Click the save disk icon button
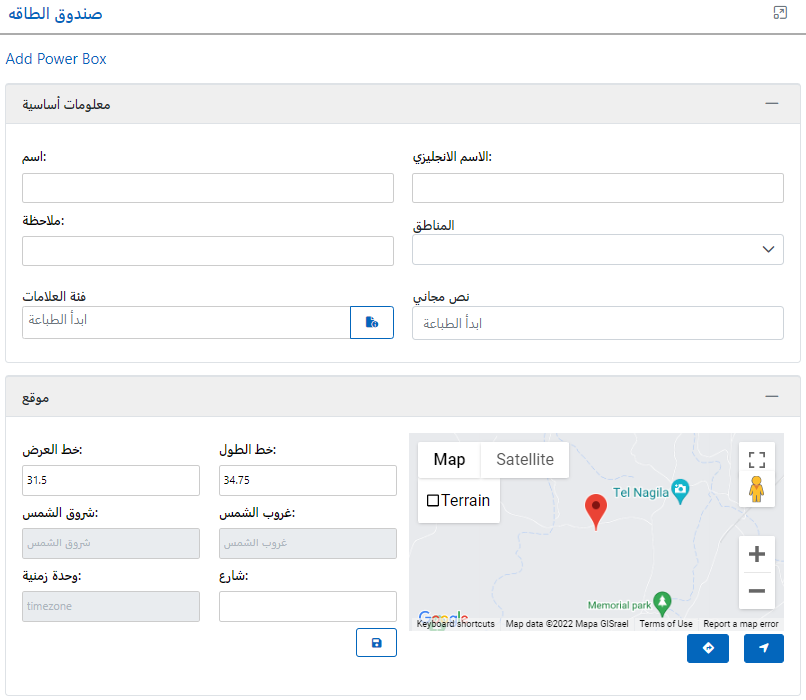The height and width of the screenshot is (700, 806). pyautogui.click(x=376, y=642)
